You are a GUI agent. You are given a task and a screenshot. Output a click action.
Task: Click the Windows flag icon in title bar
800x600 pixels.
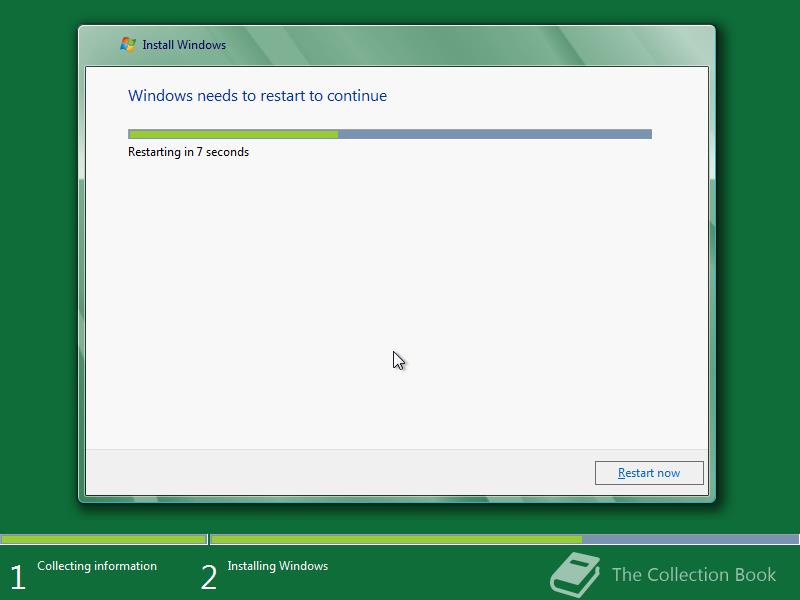click(128, 44)
